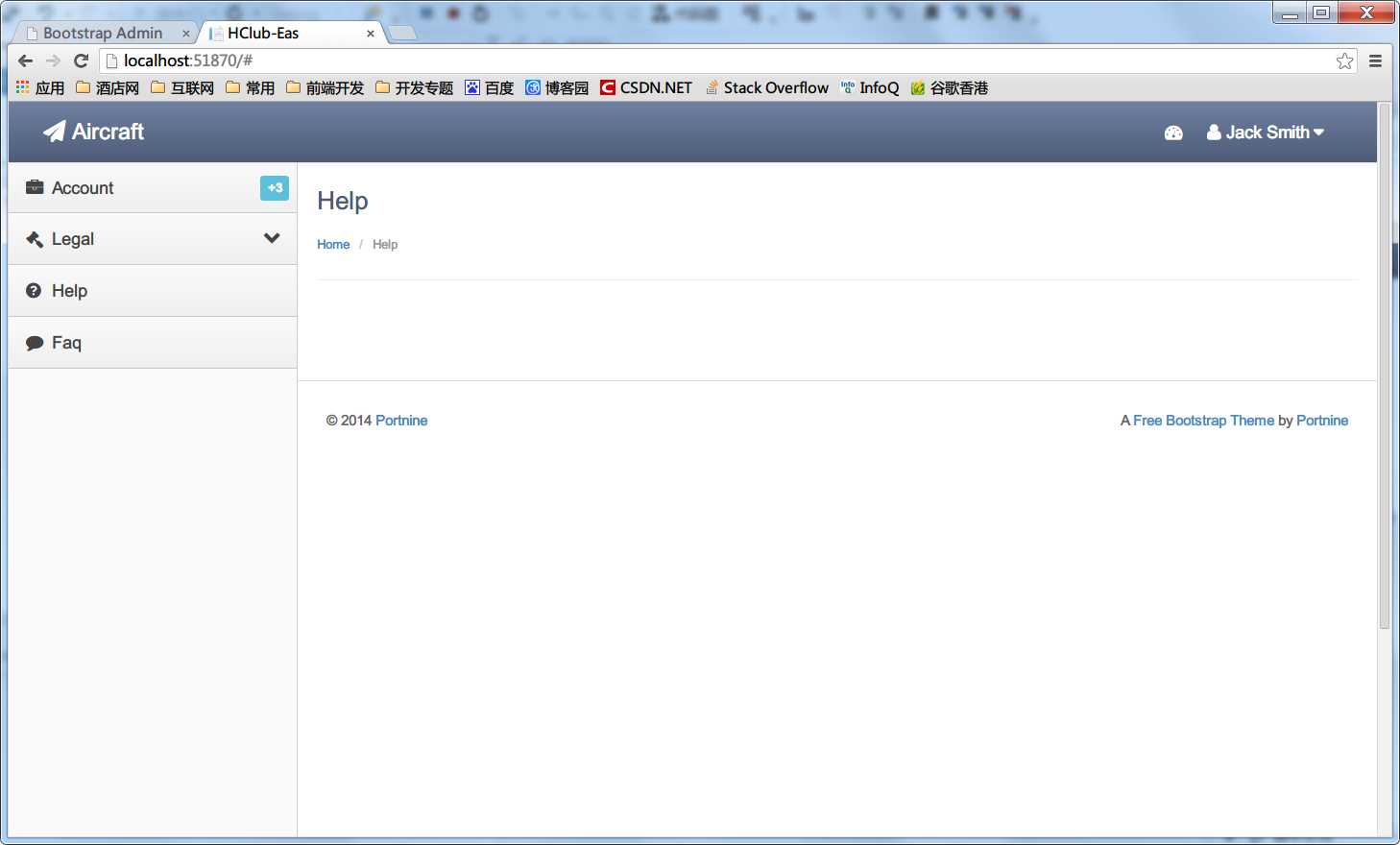Open the Faq sidebar menu item
Screen dimensions: 1400x845
tap(153, 343)
